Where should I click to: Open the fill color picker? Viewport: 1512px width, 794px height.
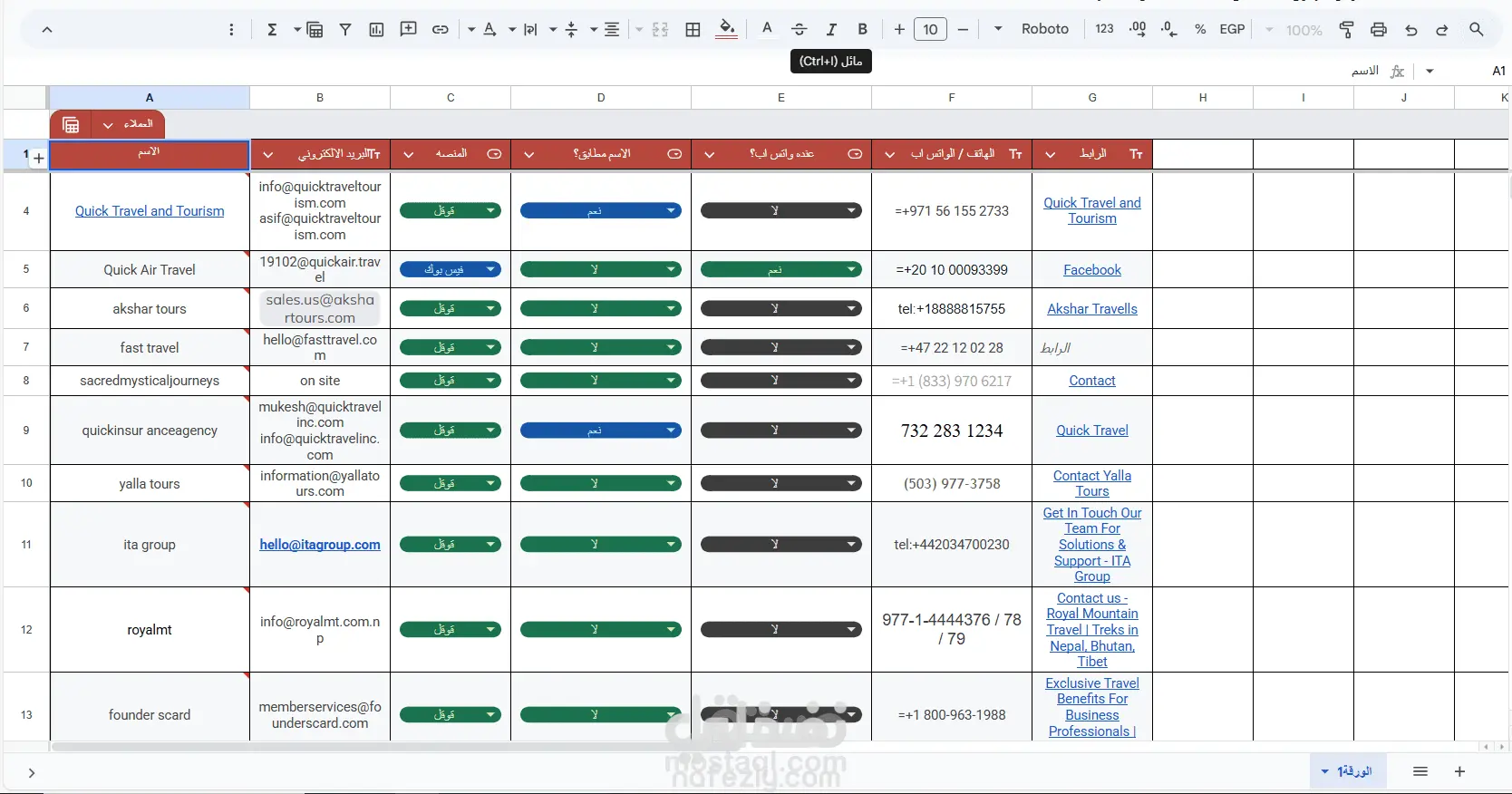tap(726, 30)
